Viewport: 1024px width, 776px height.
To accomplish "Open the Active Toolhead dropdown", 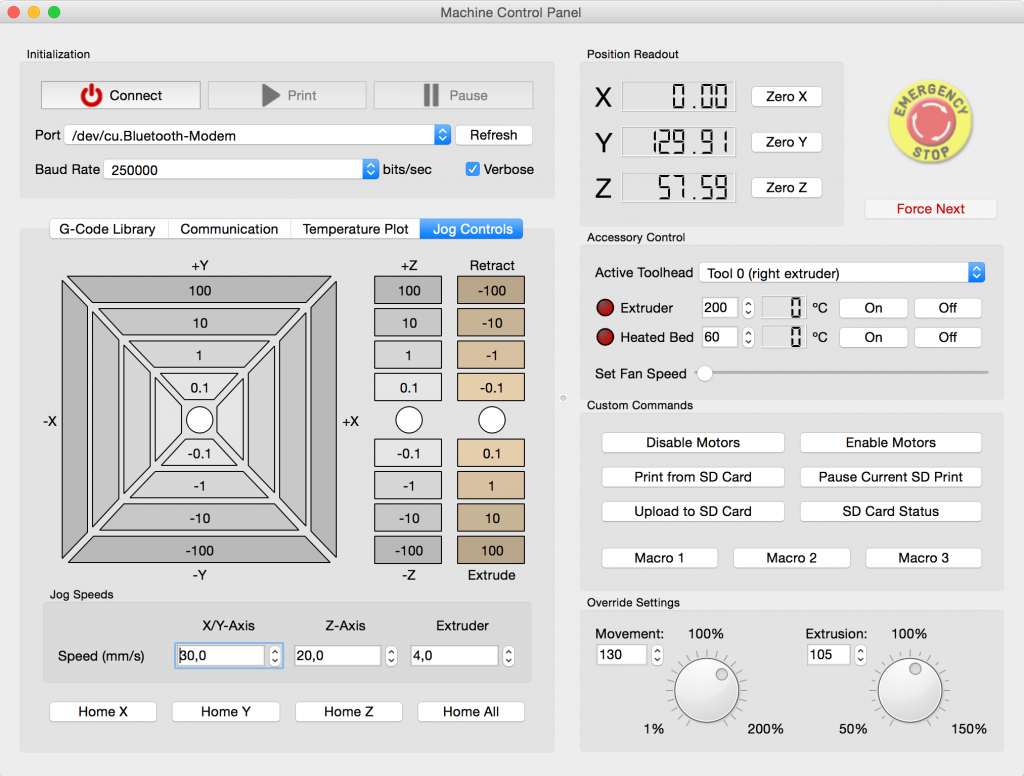I will (x=975, y=272).
